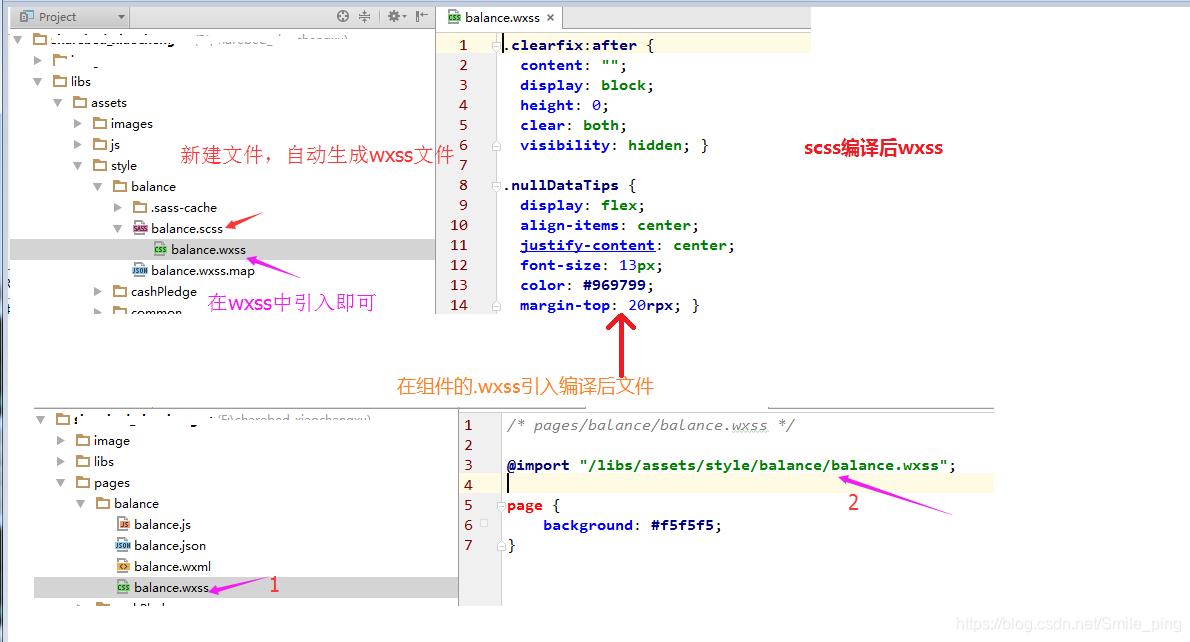
Task: Select balance.scss in the project tree
Action: pos(187,228)
